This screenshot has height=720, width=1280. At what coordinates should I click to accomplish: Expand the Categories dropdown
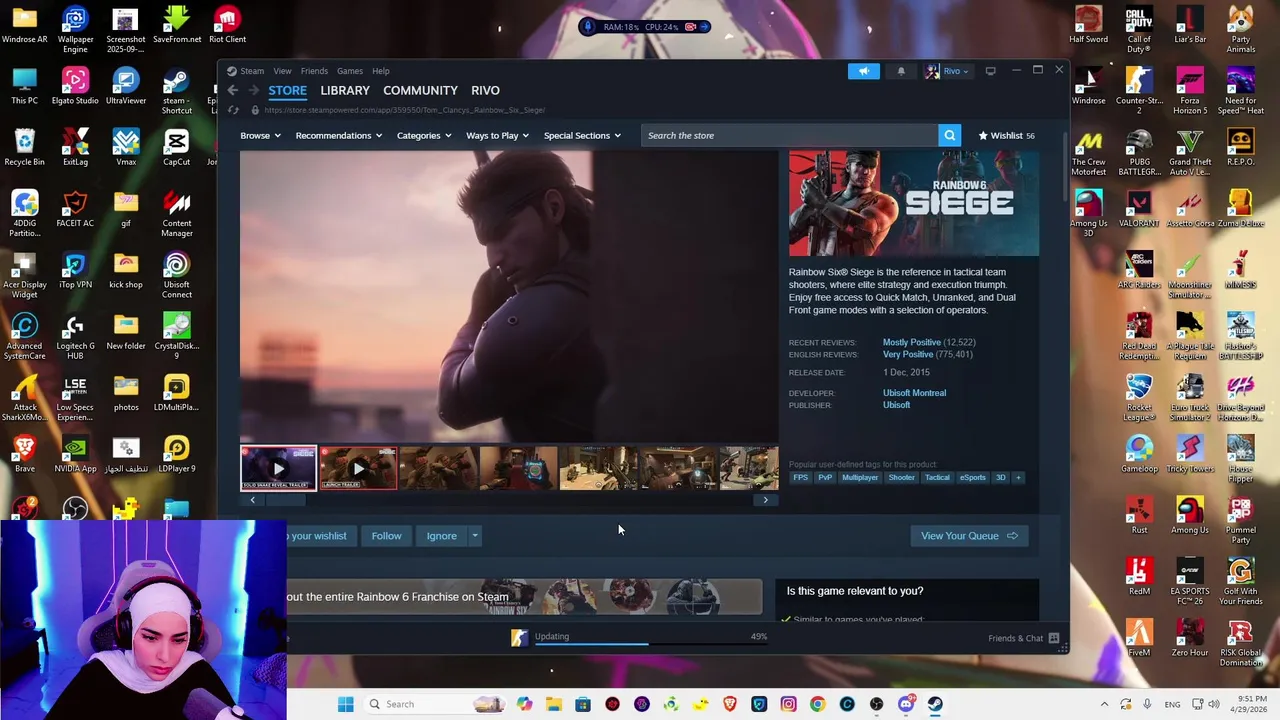click(x=424, y=135)
